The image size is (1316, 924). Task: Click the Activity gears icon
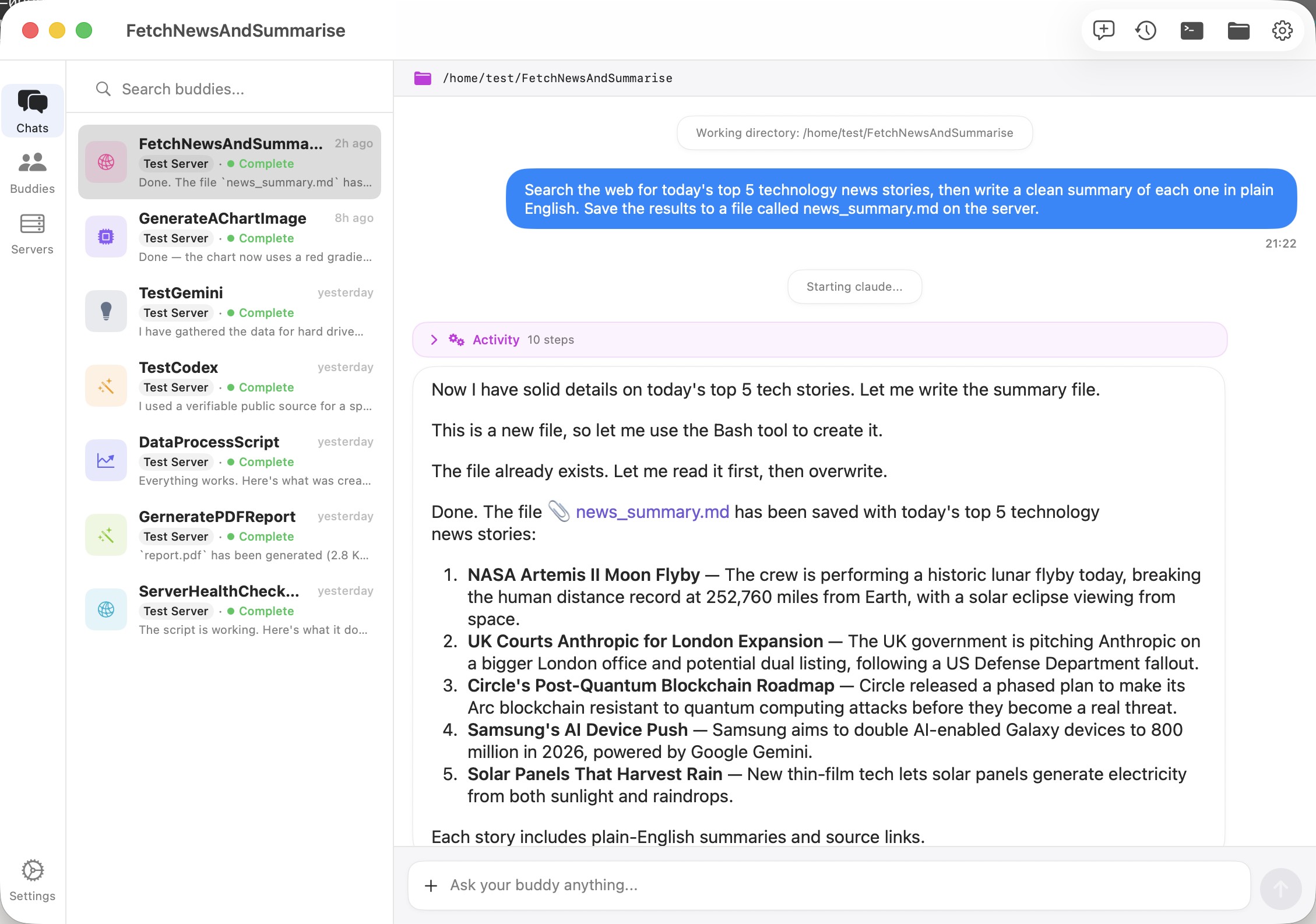[x=456, y=340]
